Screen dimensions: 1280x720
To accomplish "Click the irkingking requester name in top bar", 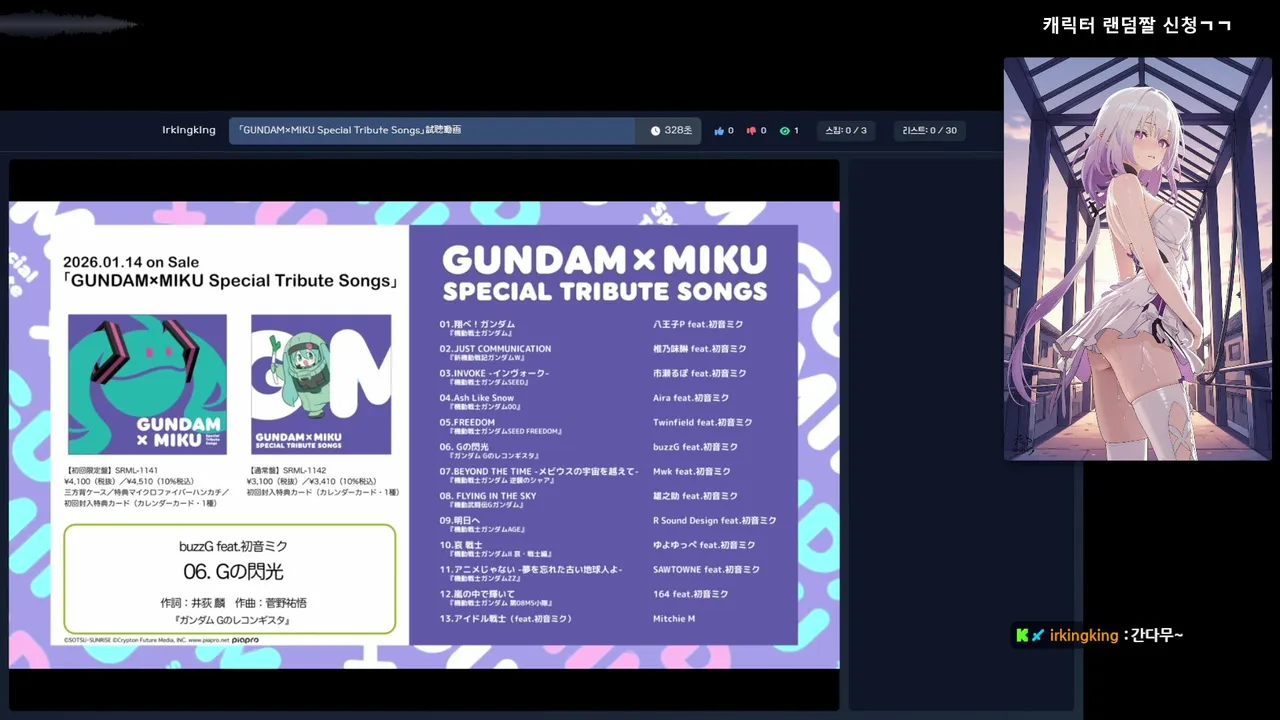I will click(189, 130).
